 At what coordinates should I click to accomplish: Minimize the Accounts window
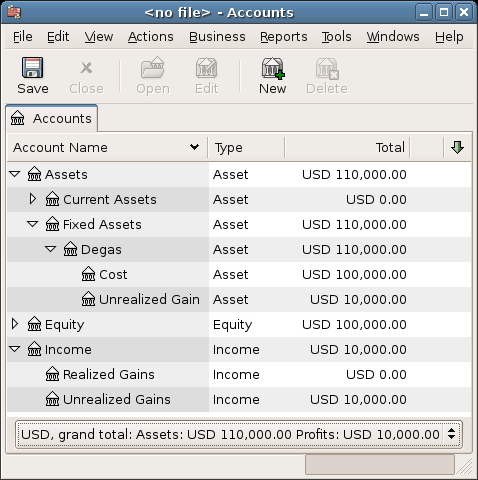424,13
